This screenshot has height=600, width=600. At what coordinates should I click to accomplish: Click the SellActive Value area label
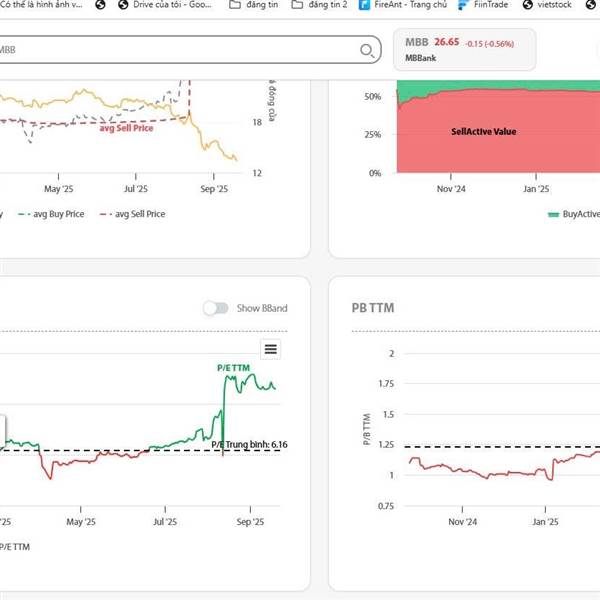pos(484,132)
